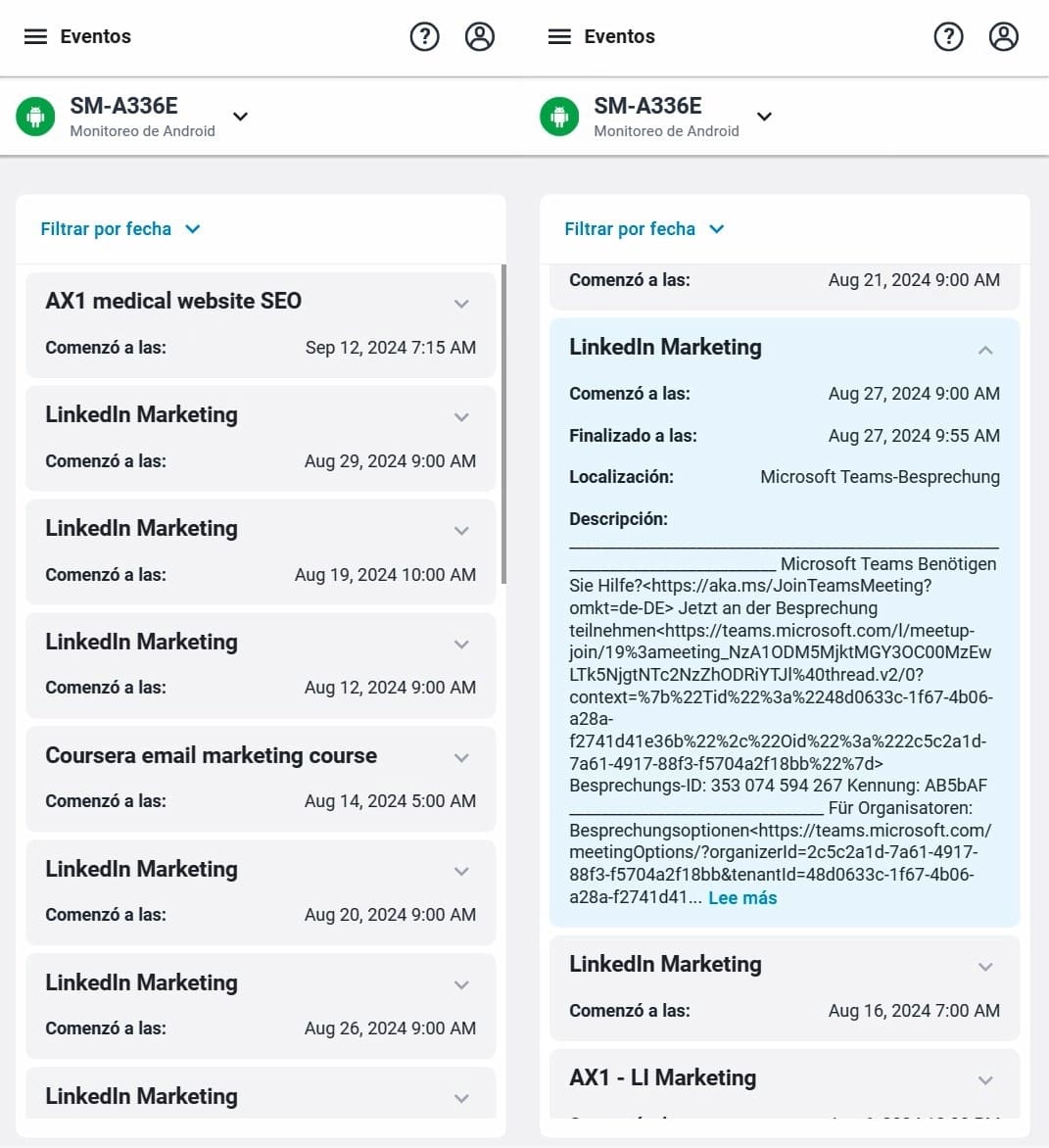Click Aug 16, 2024 7:00 AM date
Screen dimensions: 1049x1148
914,1010
